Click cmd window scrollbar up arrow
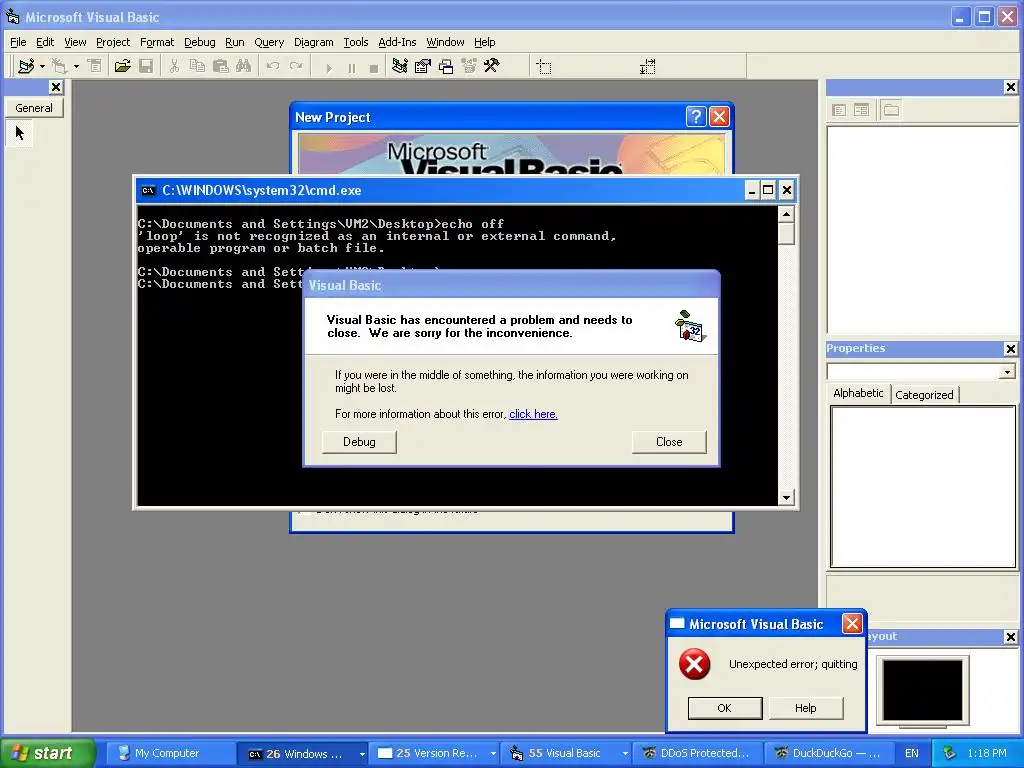 coord(786,214)
